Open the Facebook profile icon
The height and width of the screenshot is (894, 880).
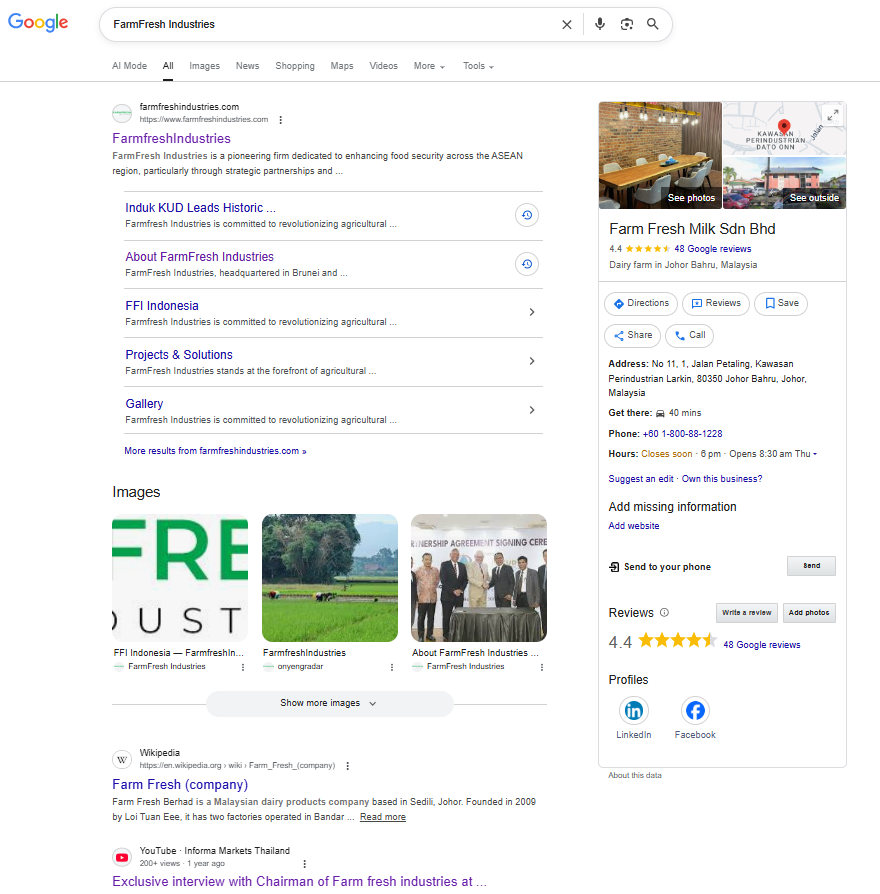[x=695, y=710]
